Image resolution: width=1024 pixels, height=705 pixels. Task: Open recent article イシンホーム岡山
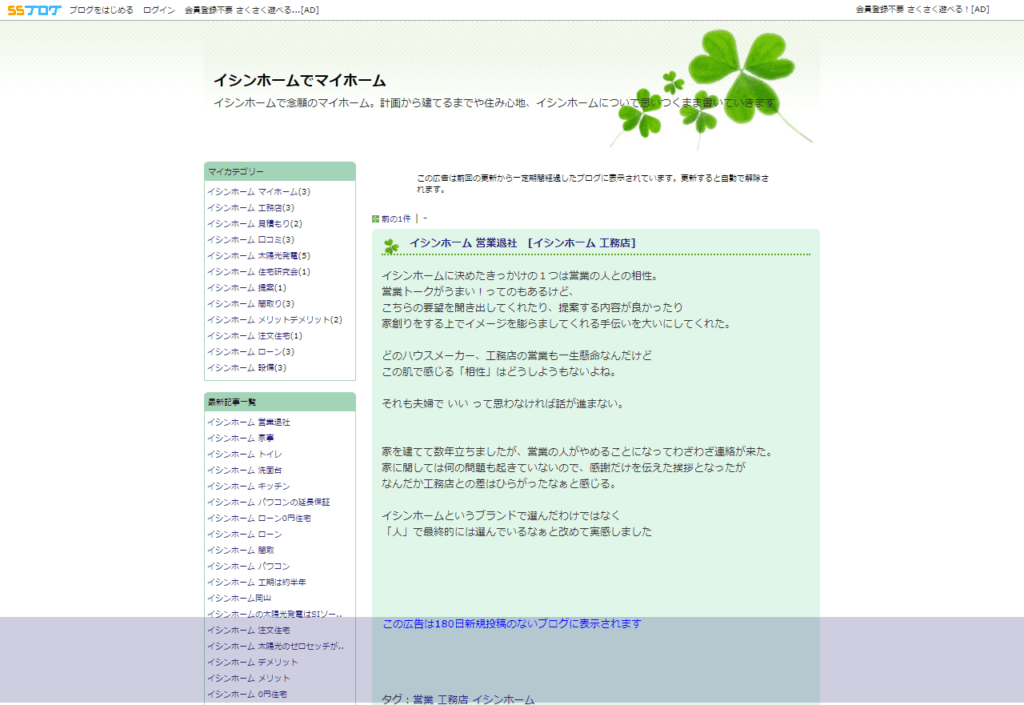click(239, 598)
